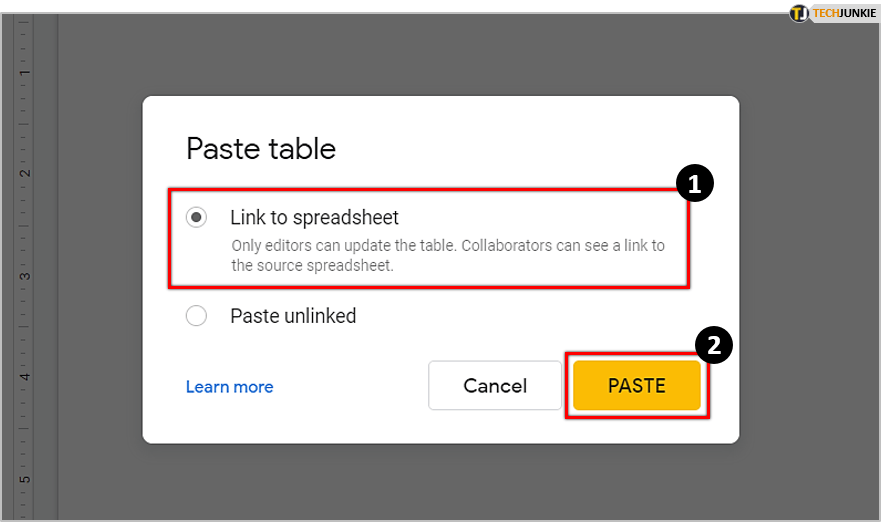
Task: Click the TECHJUNKIE watermark text
Action: 847,14
